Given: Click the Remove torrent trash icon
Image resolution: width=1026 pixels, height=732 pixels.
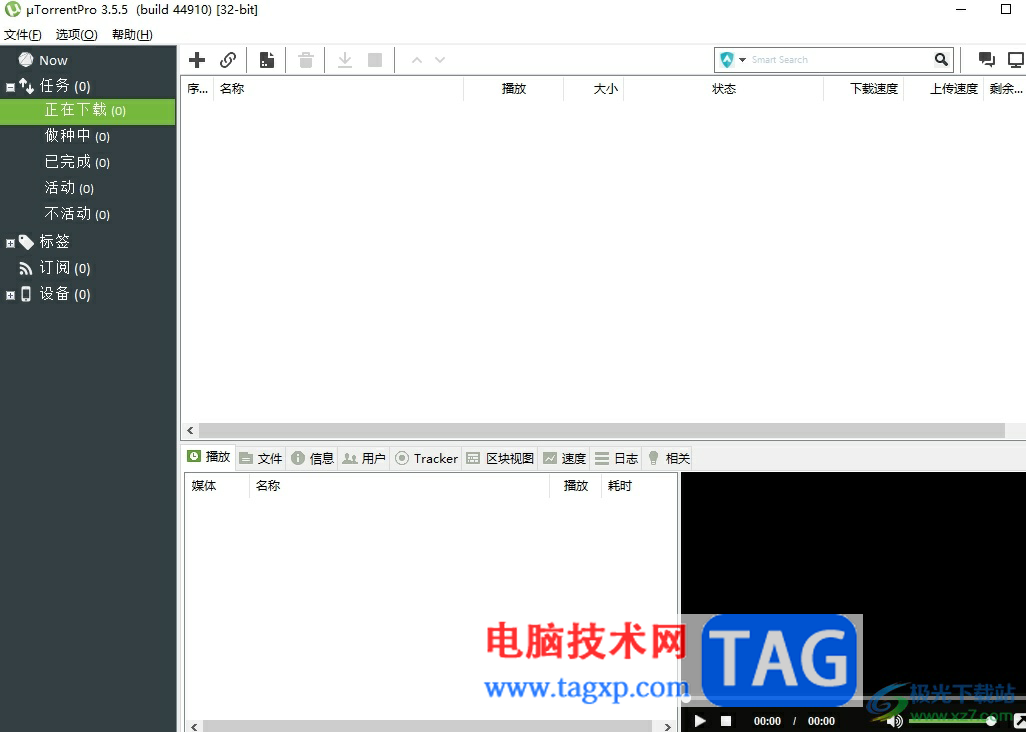Looking at the screenshot, I should pyautogui.click(x=306, y=60).
